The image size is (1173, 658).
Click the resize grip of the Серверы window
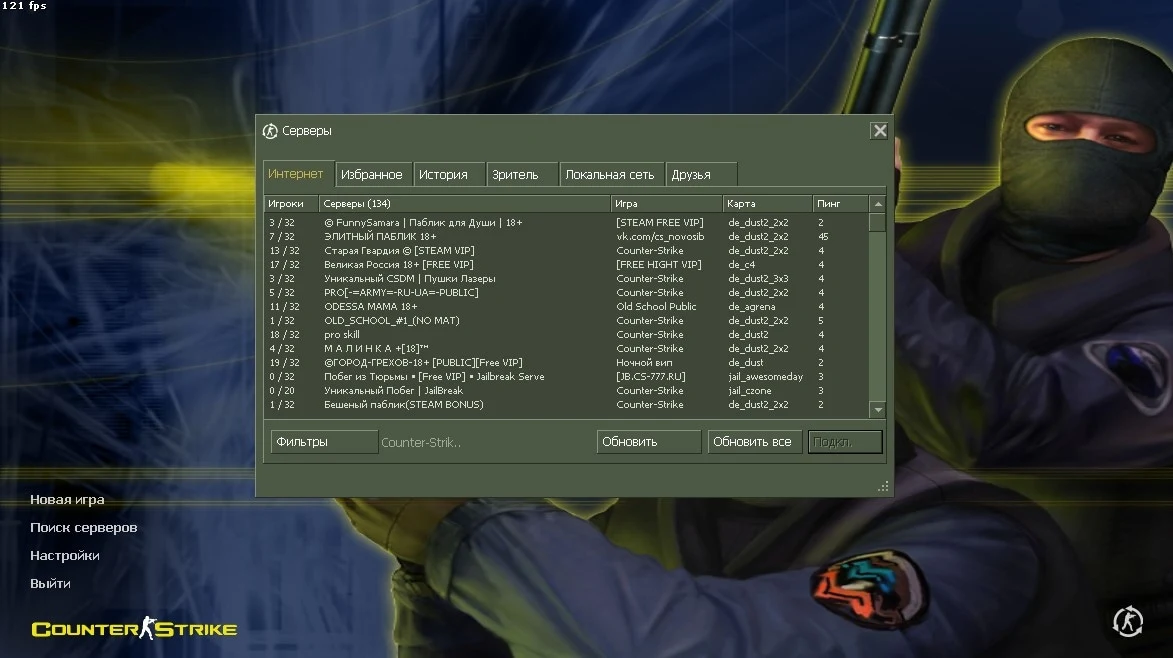click(883, 487)
